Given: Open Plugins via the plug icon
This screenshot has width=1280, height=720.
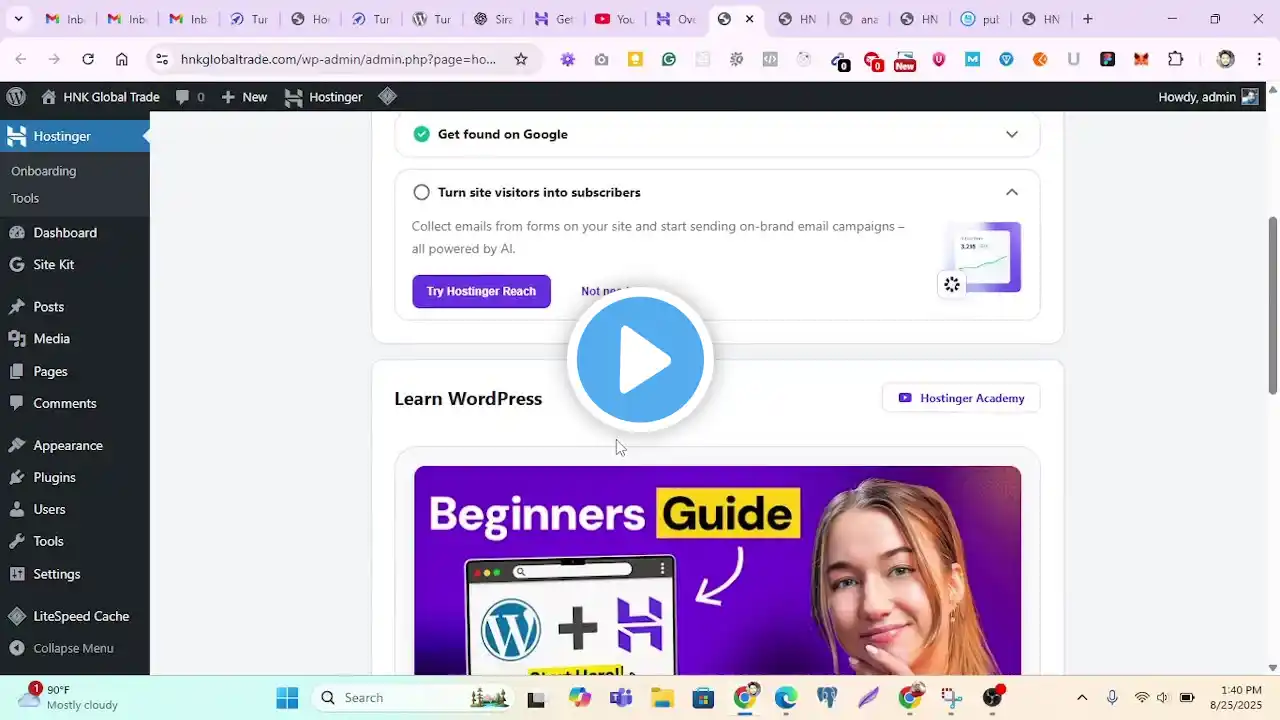Looking at the screenshot, I should (16, 477).
